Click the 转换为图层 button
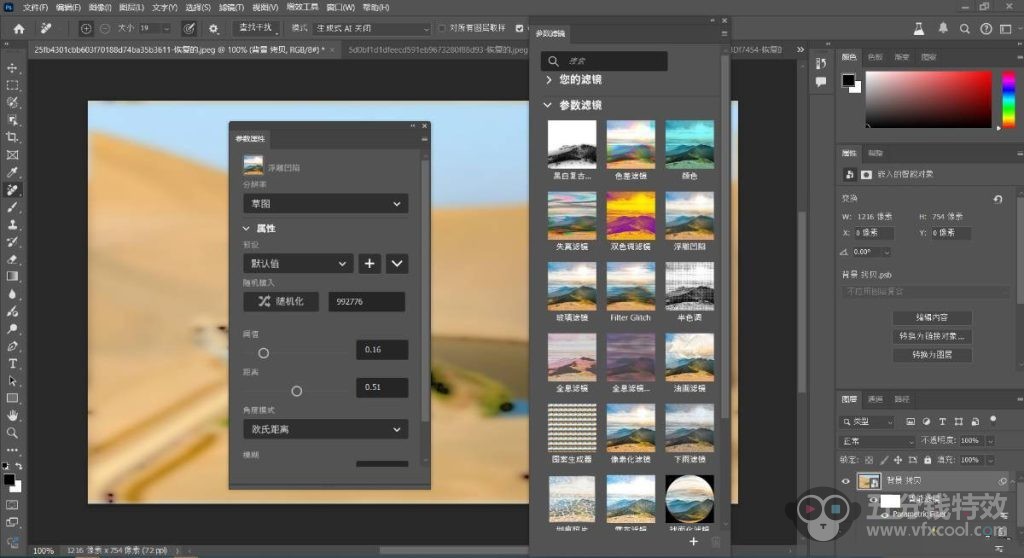Screen dimensions: 1024x558 [x=932, y=355]
